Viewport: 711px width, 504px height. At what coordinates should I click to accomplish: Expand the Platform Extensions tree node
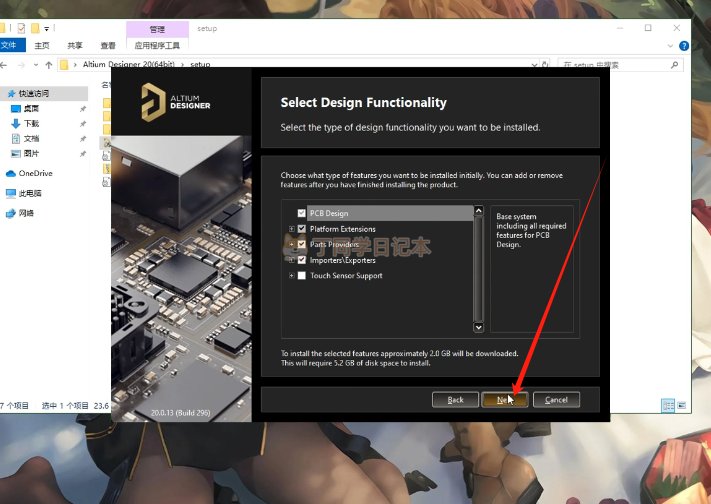(291, 229)
